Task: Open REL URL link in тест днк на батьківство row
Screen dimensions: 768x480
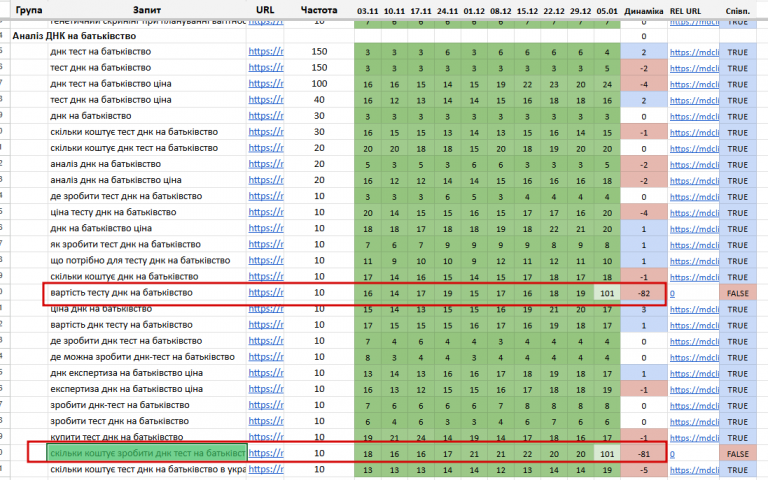Action: (x=694, y=69)
